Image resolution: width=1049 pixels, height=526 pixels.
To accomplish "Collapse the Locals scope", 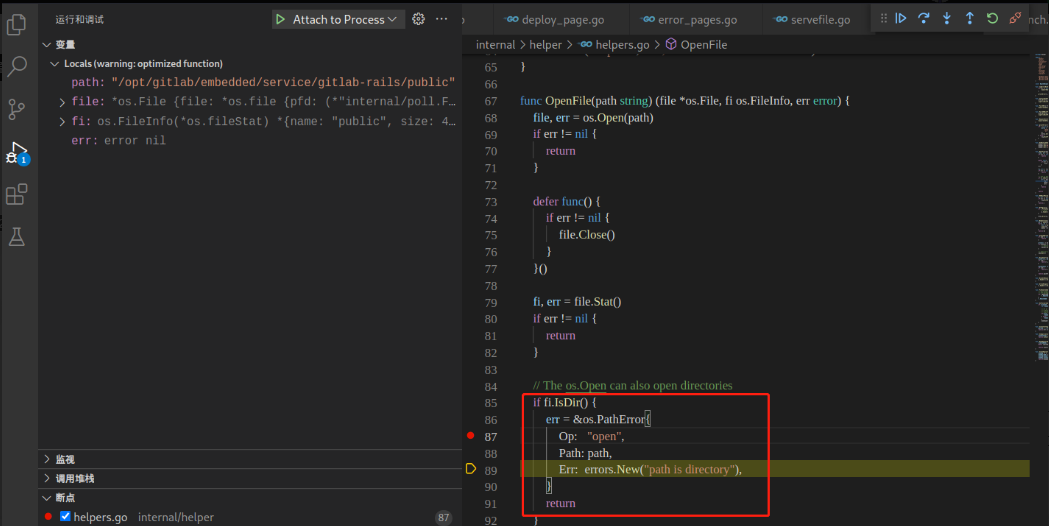I will pos(55,64).
